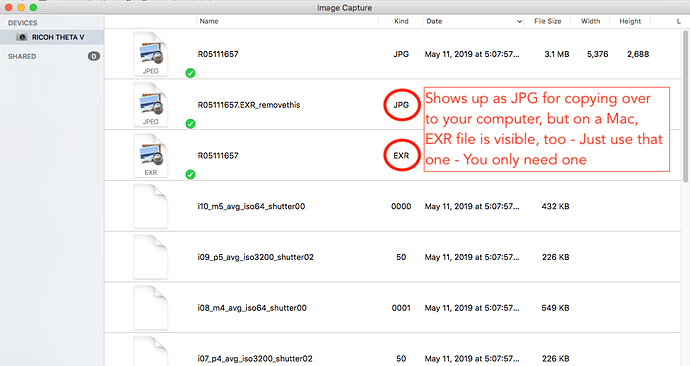This screenshot has height=366, width=690.
Task: Click the 2,688 height value
Action: click(638, 54)
